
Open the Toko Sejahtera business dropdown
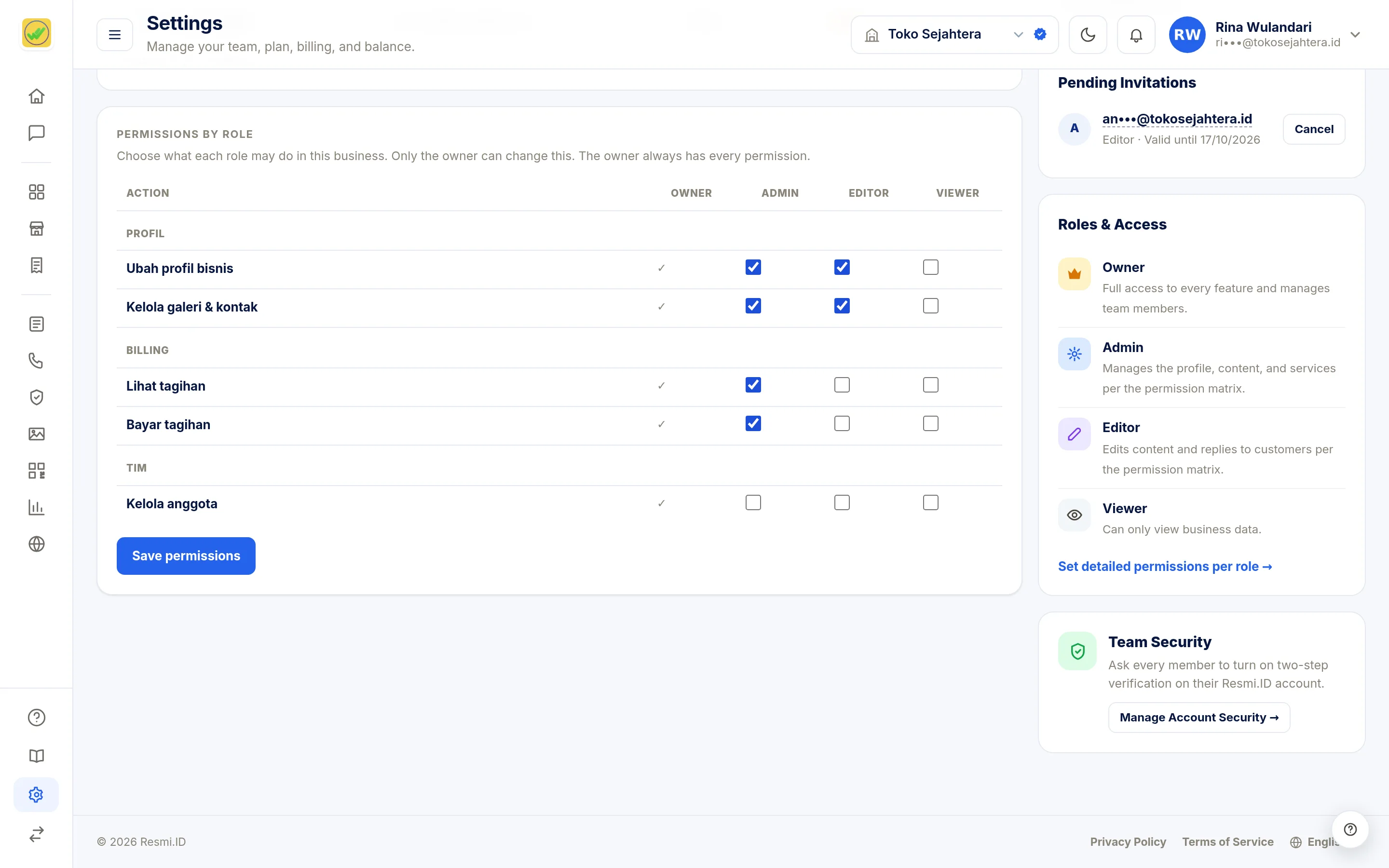954,34
